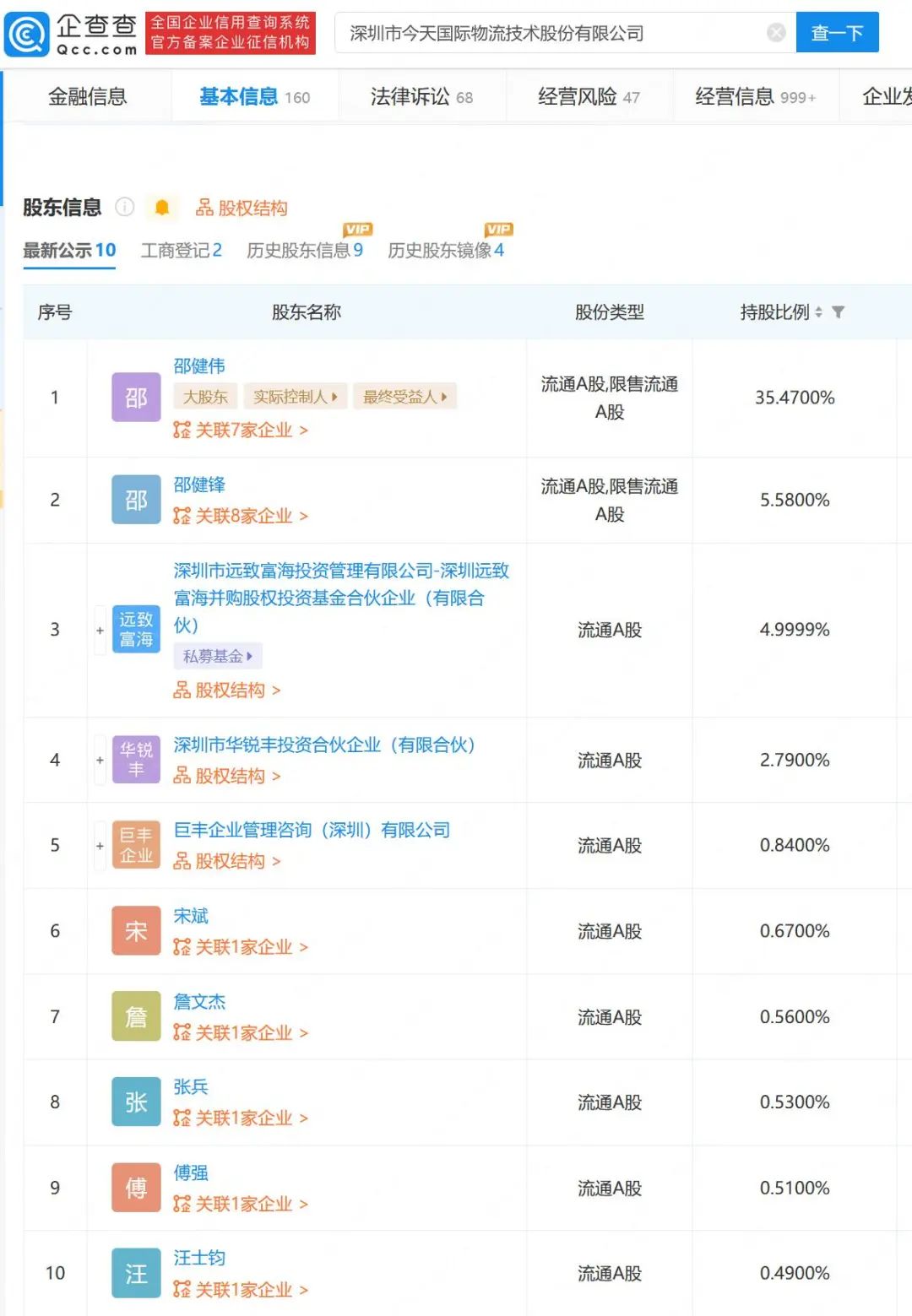912x1316 pixels.
Task: Click the 邵 avatar for 邵健伟
Action: click(136, 397)
